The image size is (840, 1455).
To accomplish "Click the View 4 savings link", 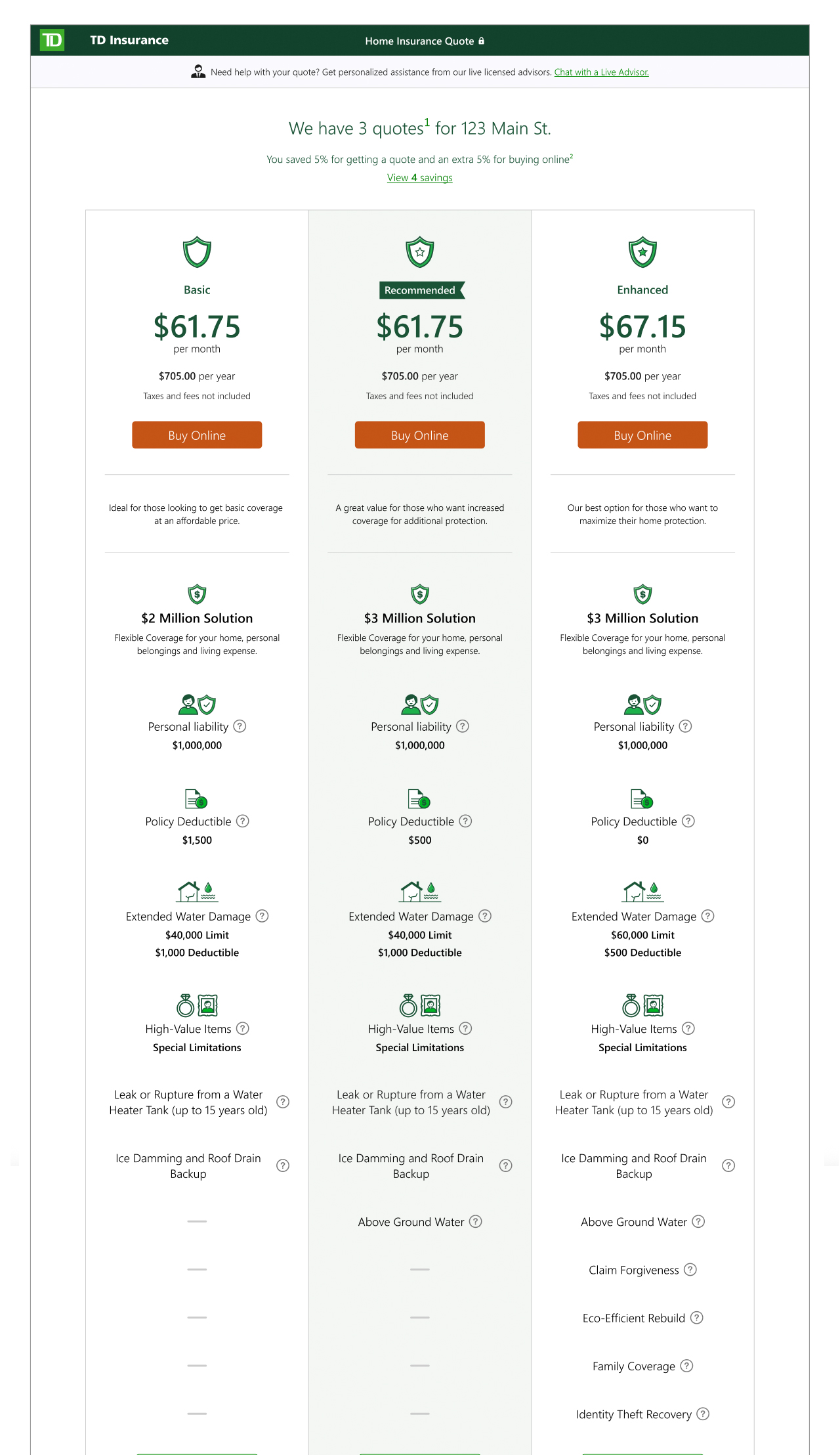I will tap(420, 178).
